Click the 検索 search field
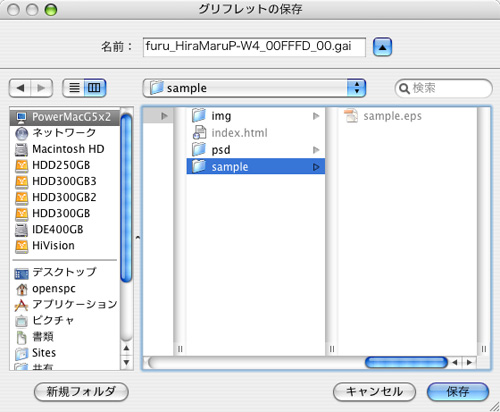Viewport: 500px width, 412px height. (x=443, y=88)
